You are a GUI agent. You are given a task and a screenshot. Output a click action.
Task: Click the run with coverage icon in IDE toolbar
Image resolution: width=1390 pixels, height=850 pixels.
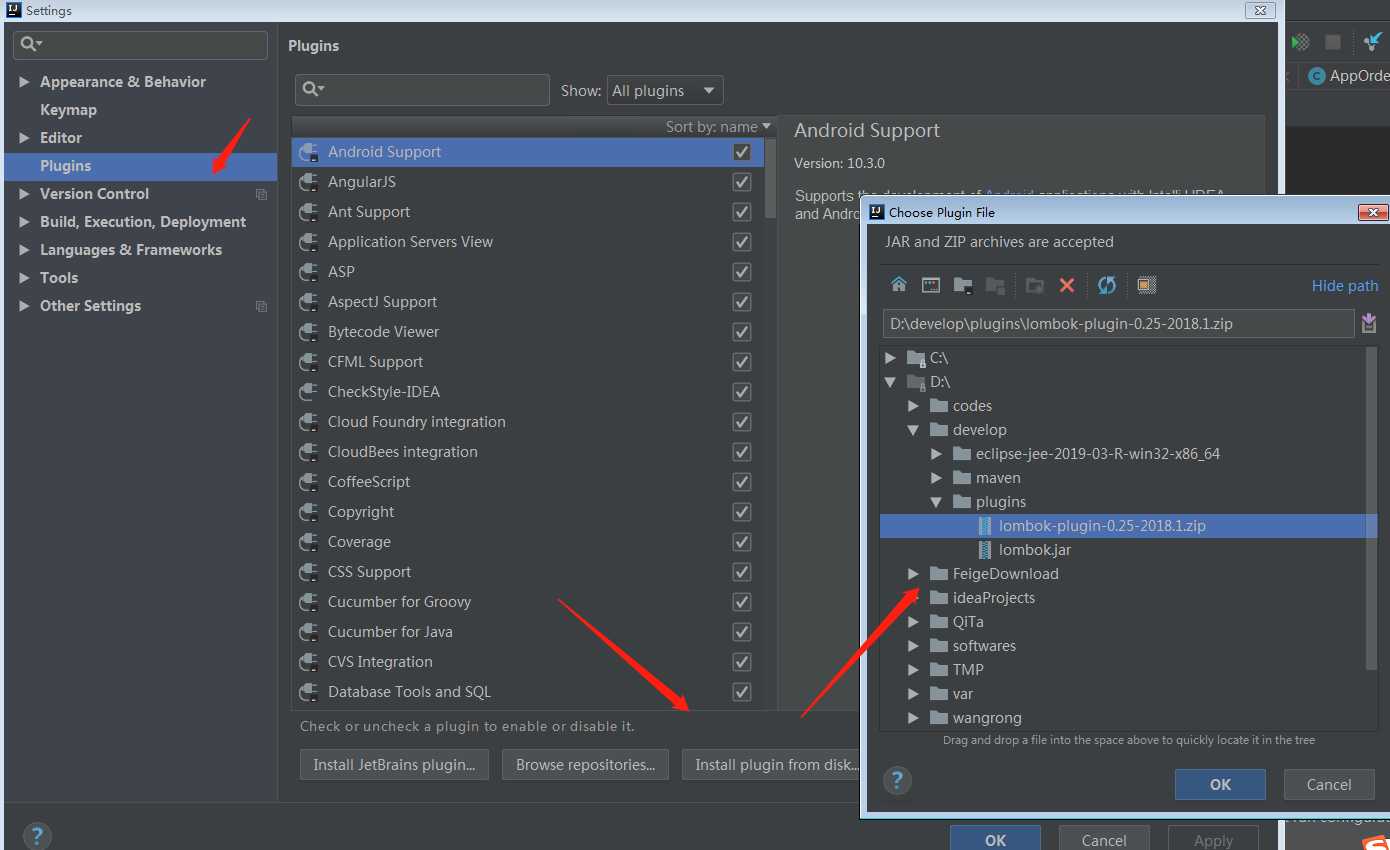pos(1300,42)
